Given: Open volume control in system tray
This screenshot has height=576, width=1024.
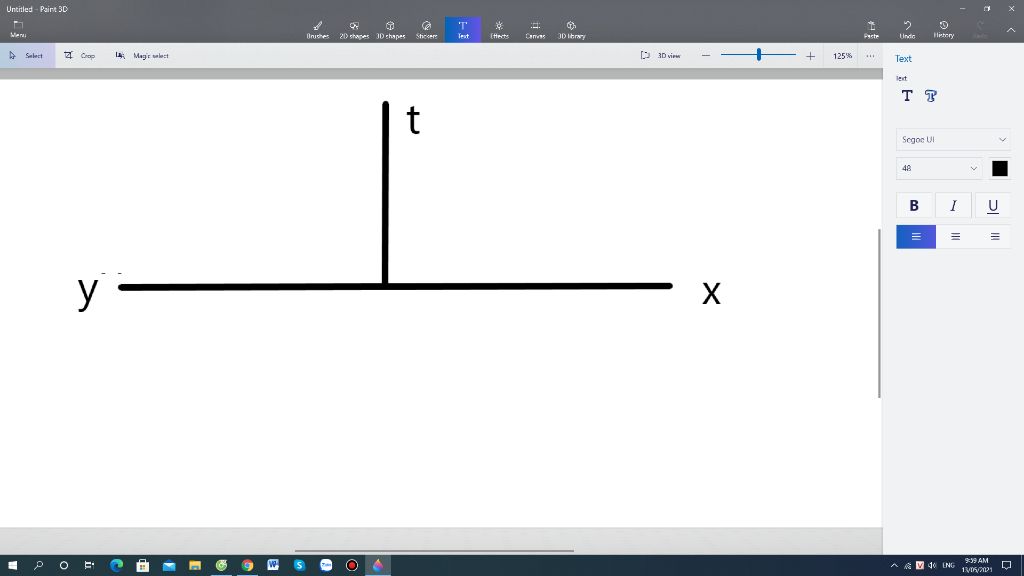Looking at the screenshot, I should click(933, 566).
